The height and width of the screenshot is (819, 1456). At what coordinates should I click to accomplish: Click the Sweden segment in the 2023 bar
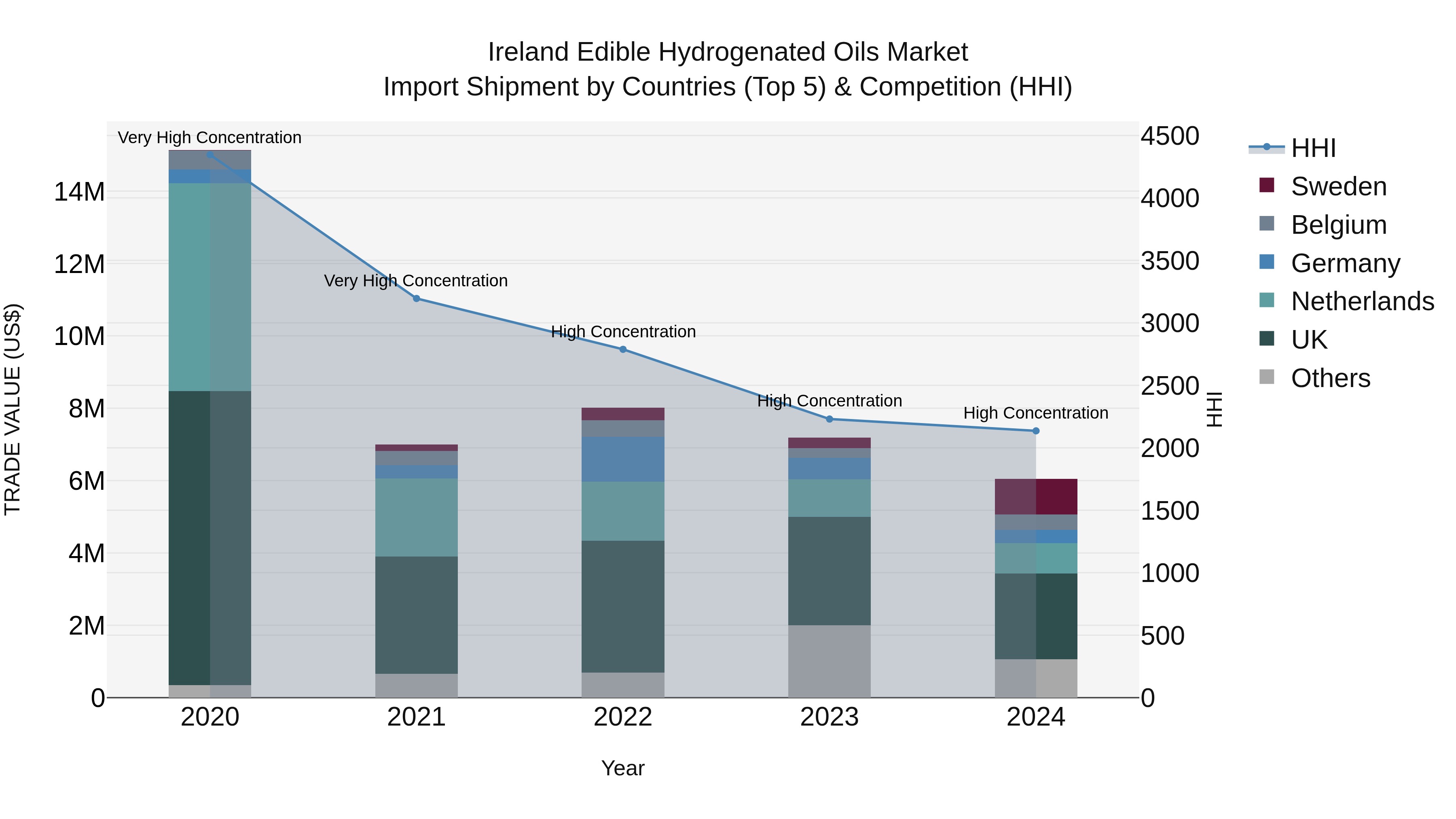[830, 443]
